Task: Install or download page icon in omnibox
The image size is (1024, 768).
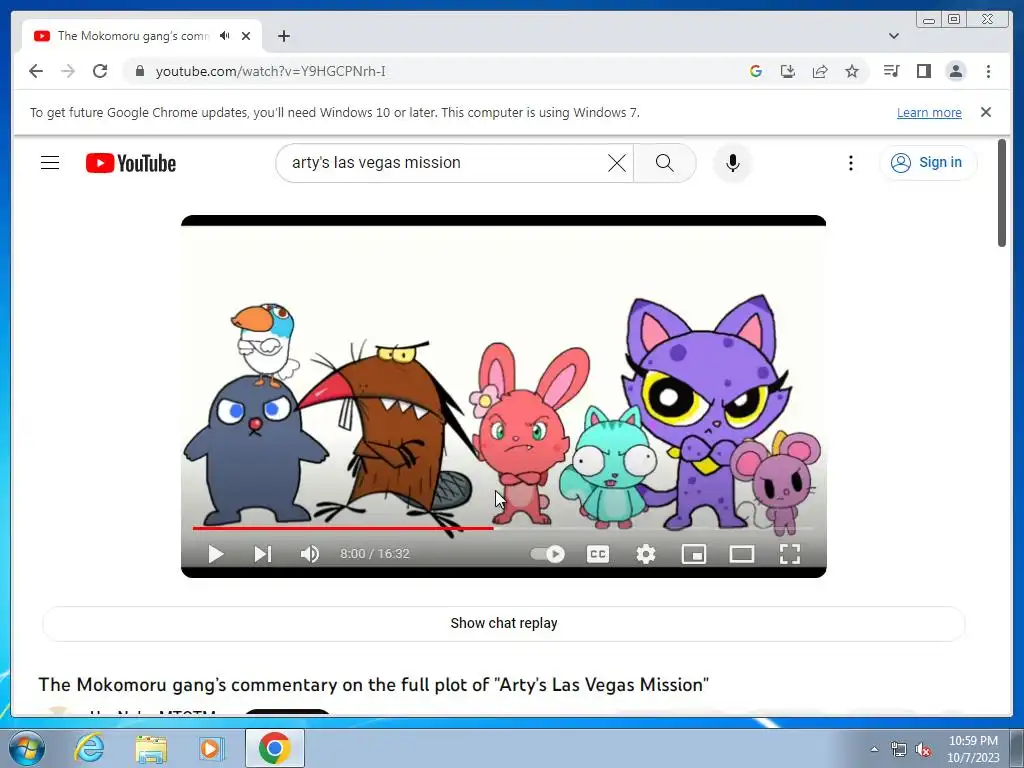Action: click(788, 71)
